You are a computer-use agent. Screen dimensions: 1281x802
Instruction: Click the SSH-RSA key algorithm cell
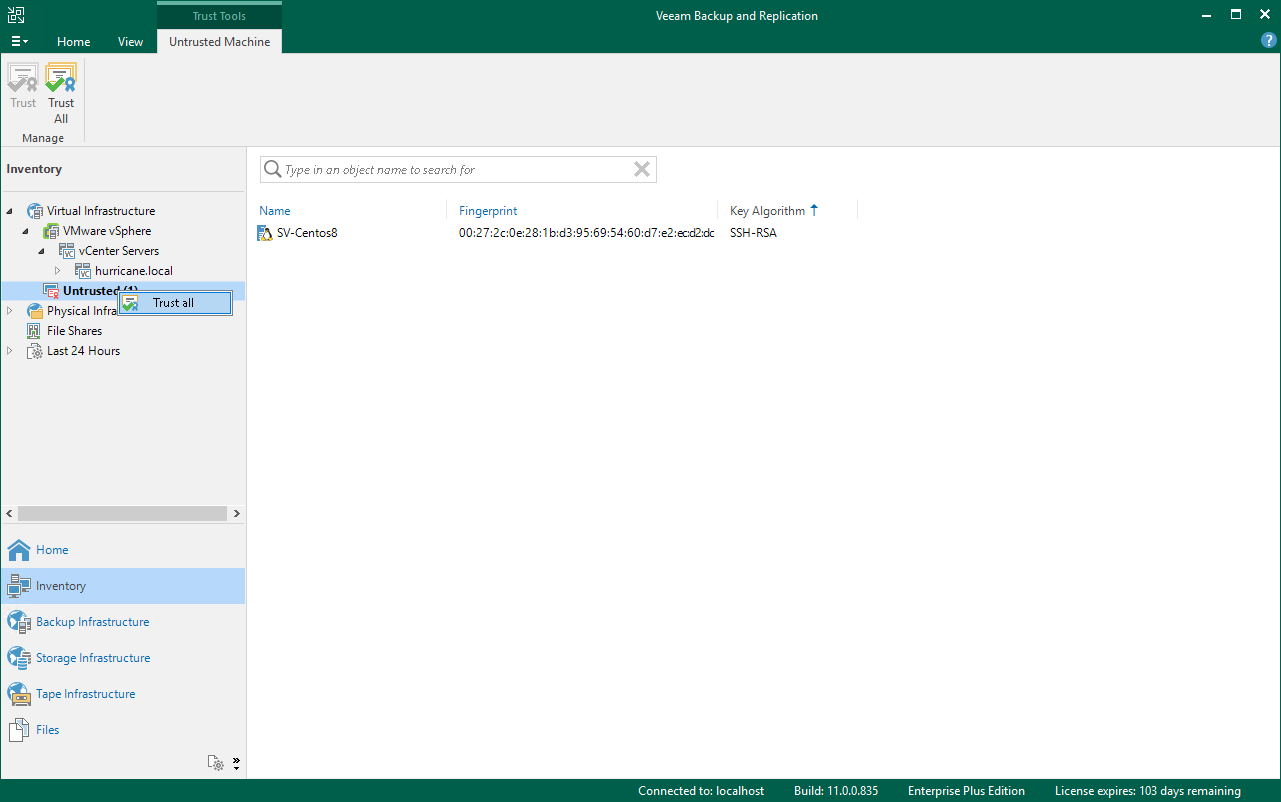tap(753, 233)
